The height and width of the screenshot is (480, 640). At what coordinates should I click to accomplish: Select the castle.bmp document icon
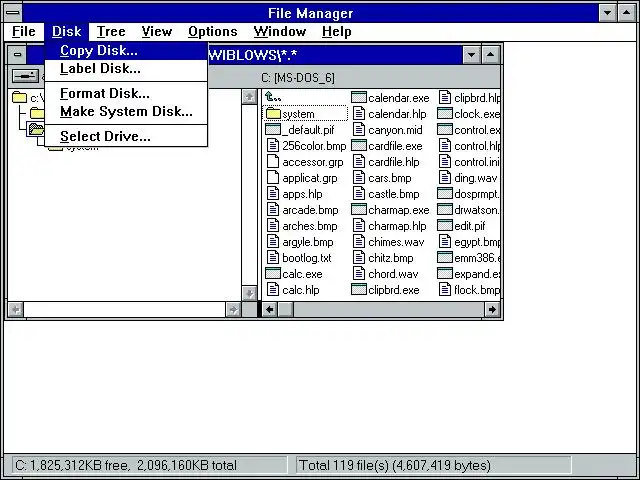[x=359, y=193]
